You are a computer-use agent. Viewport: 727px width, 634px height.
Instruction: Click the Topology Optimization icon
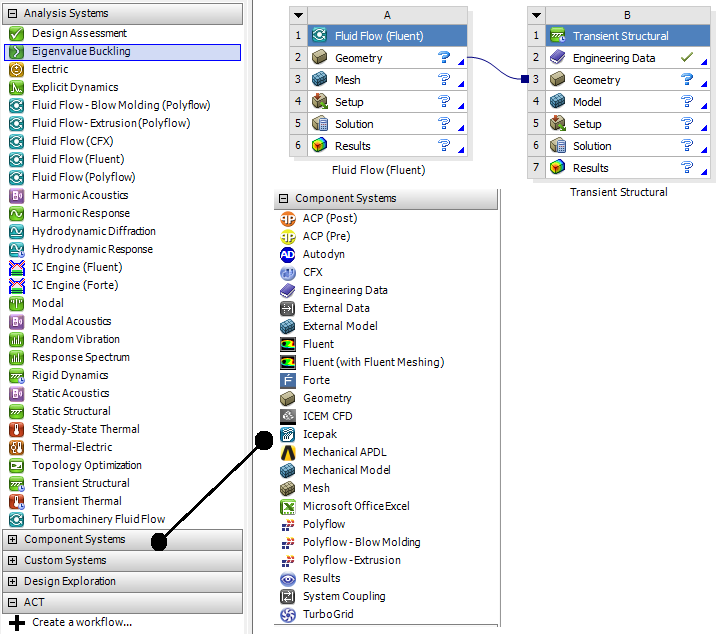pos(16,466)
